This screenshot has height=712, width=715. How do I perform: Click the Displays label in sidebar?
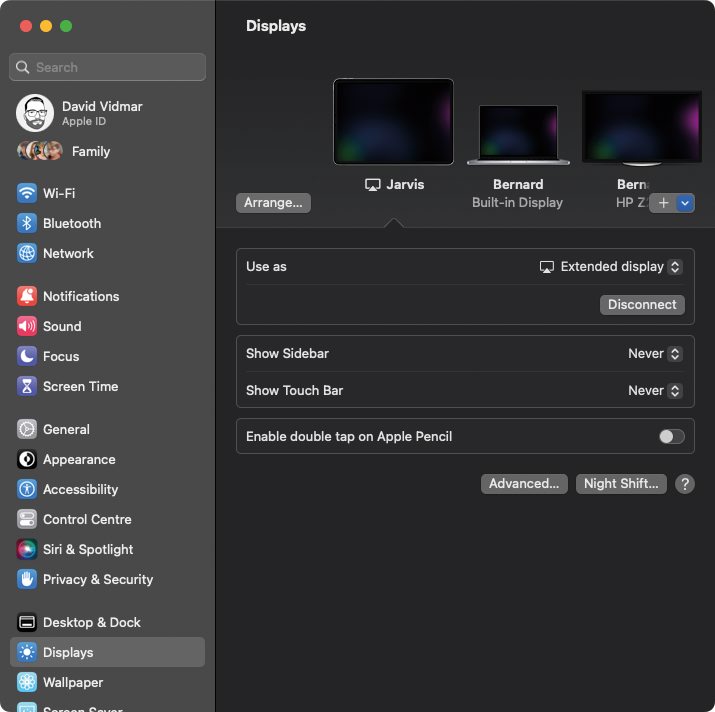coord(68,652)
